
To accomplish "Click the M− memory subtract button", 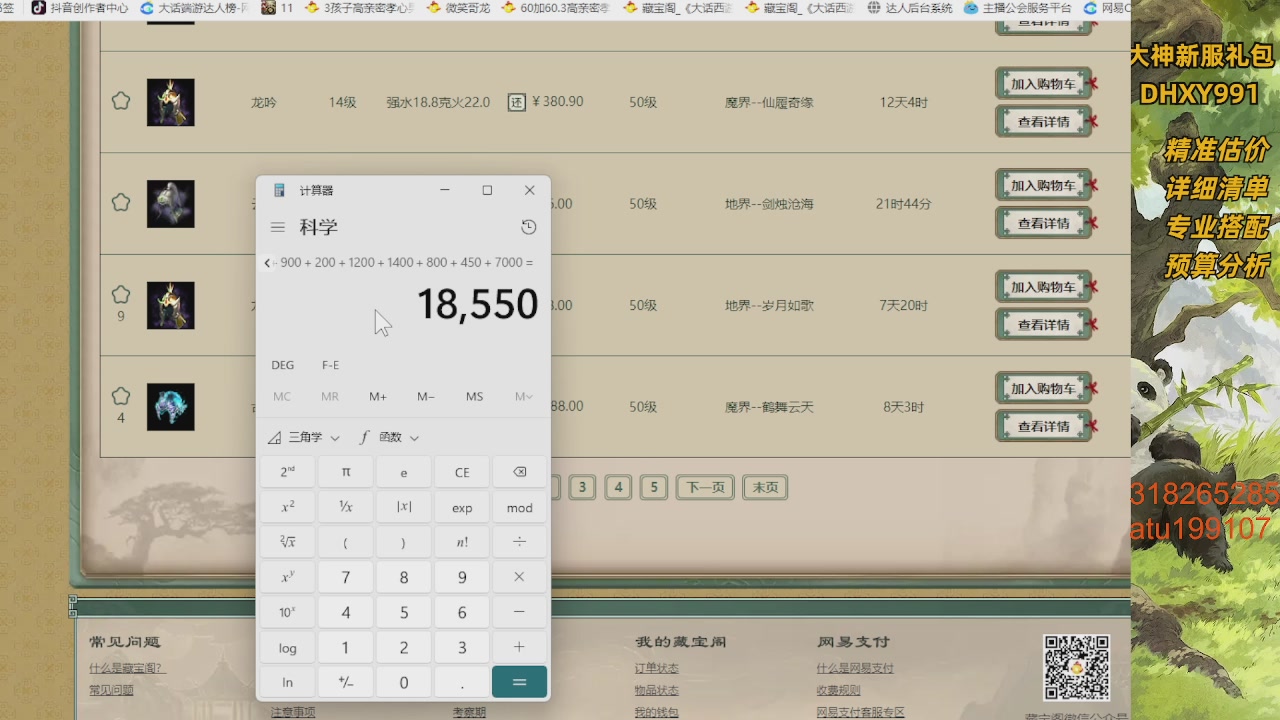I will [x=426, y=397].
